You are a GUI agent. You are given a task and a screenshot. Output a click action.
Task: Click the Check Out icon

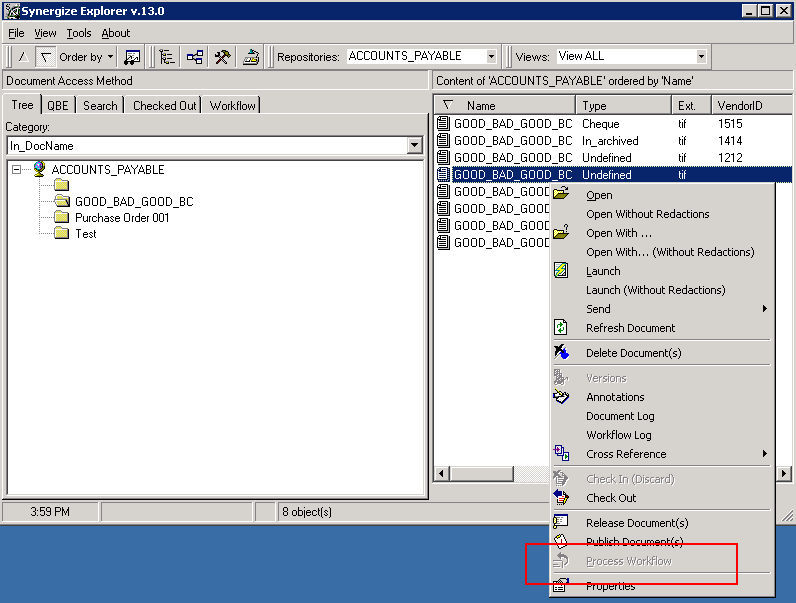[561, 497]
